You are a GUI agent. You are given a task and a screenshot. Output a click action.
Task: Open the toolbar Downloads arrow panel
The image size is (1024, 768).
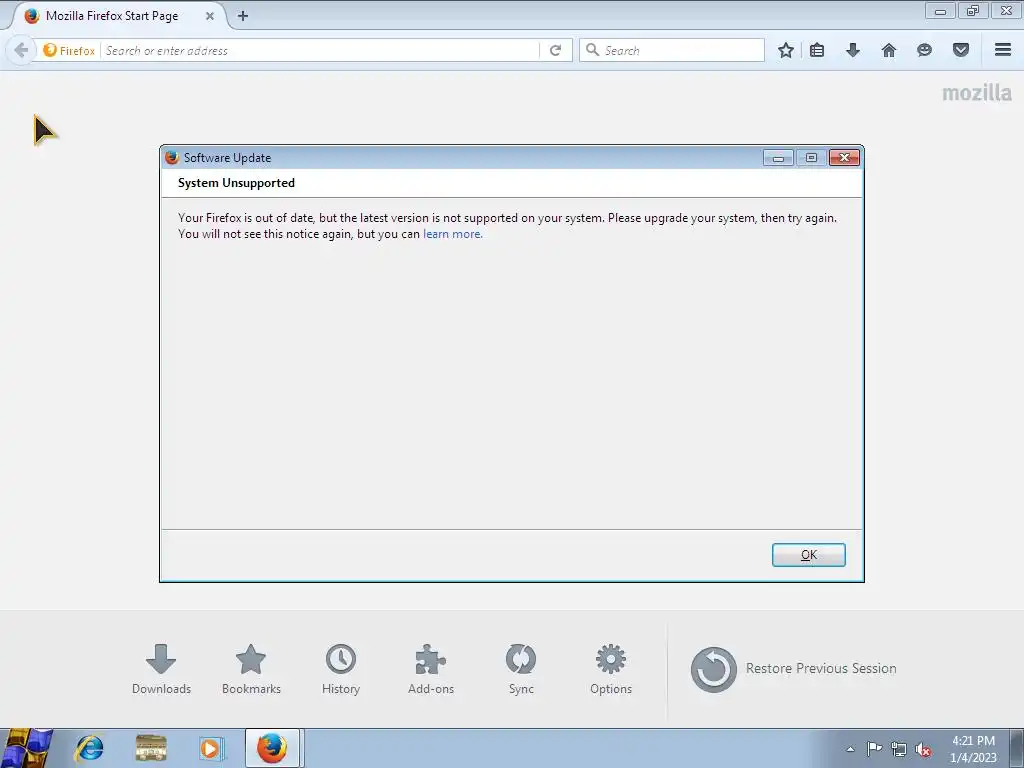[853, 50]
